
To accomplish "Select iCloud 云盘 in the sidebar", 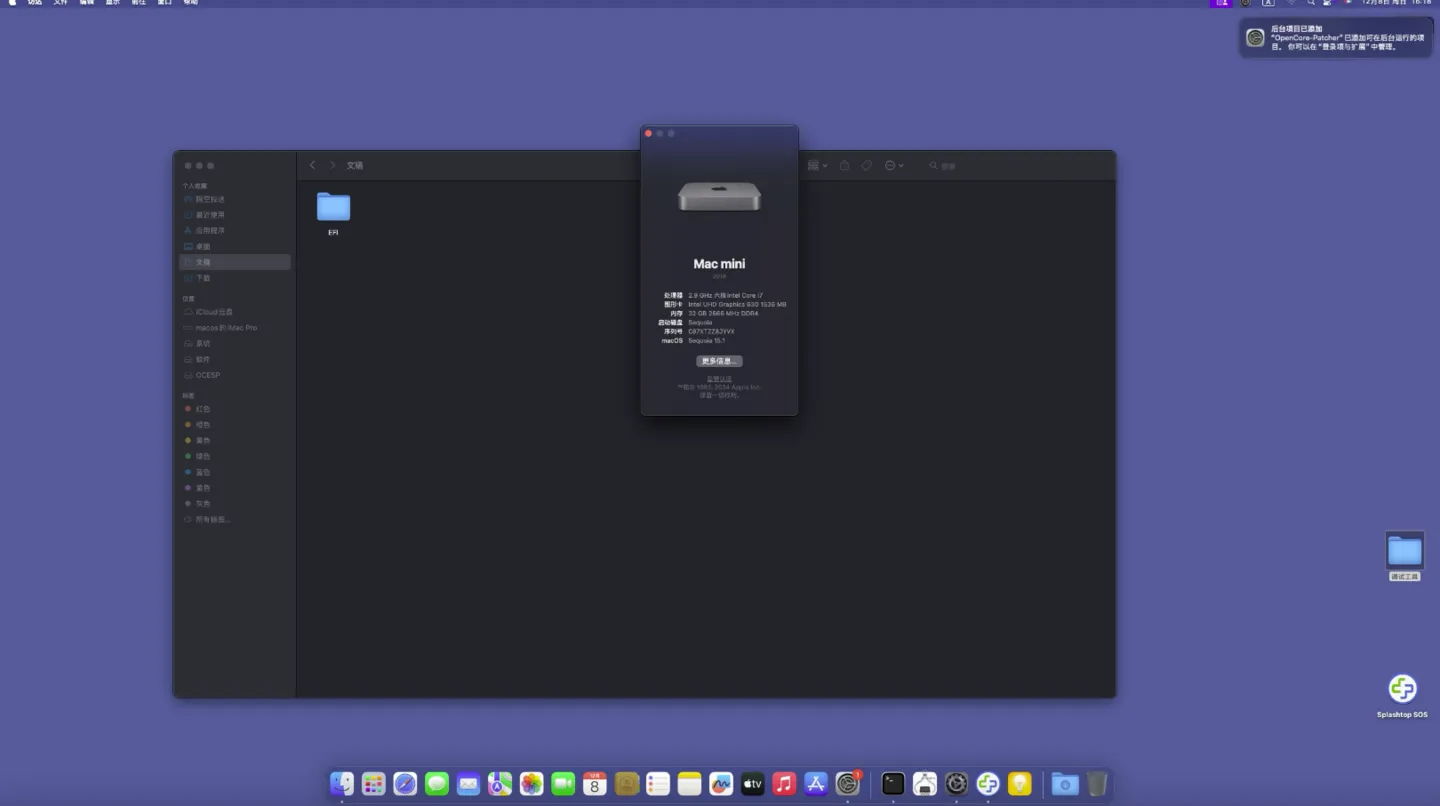I will point(214,312).
